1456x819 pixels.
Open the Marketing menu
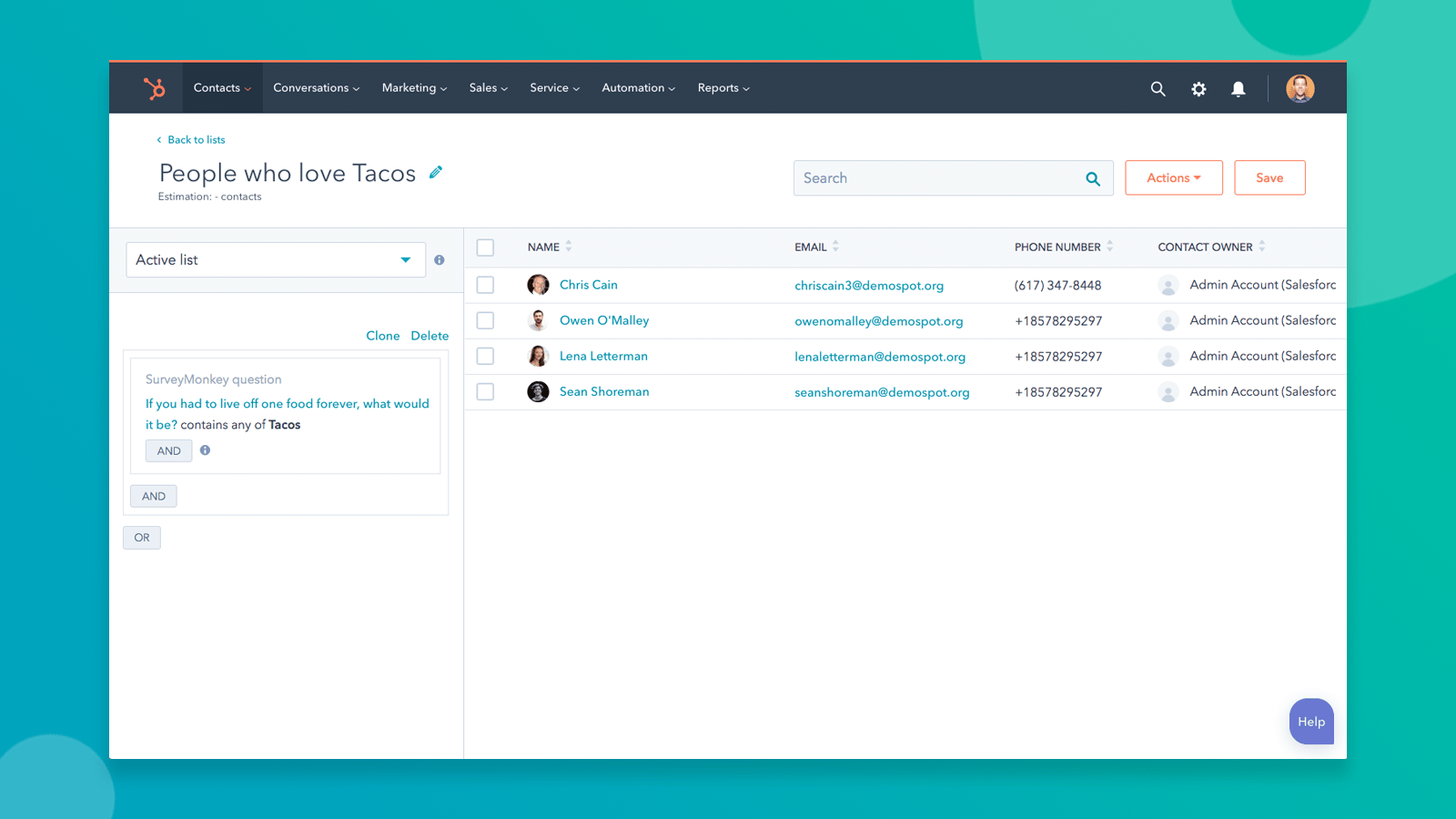(x=414, y=88)
